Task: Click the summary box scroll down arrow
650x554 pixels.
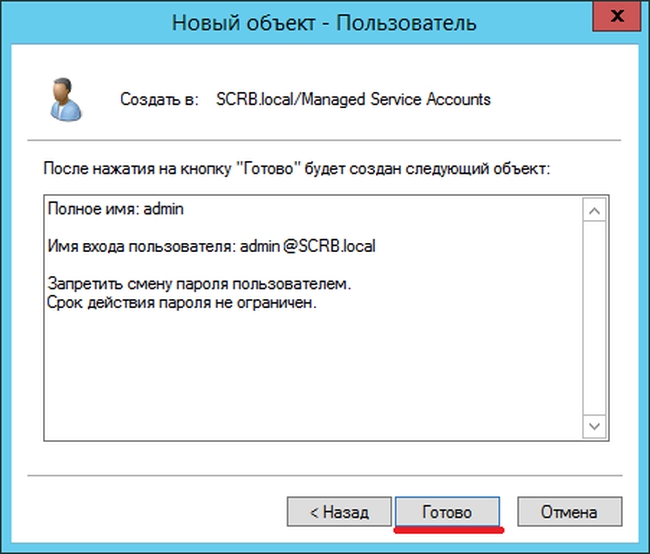Action: [594, 427]
